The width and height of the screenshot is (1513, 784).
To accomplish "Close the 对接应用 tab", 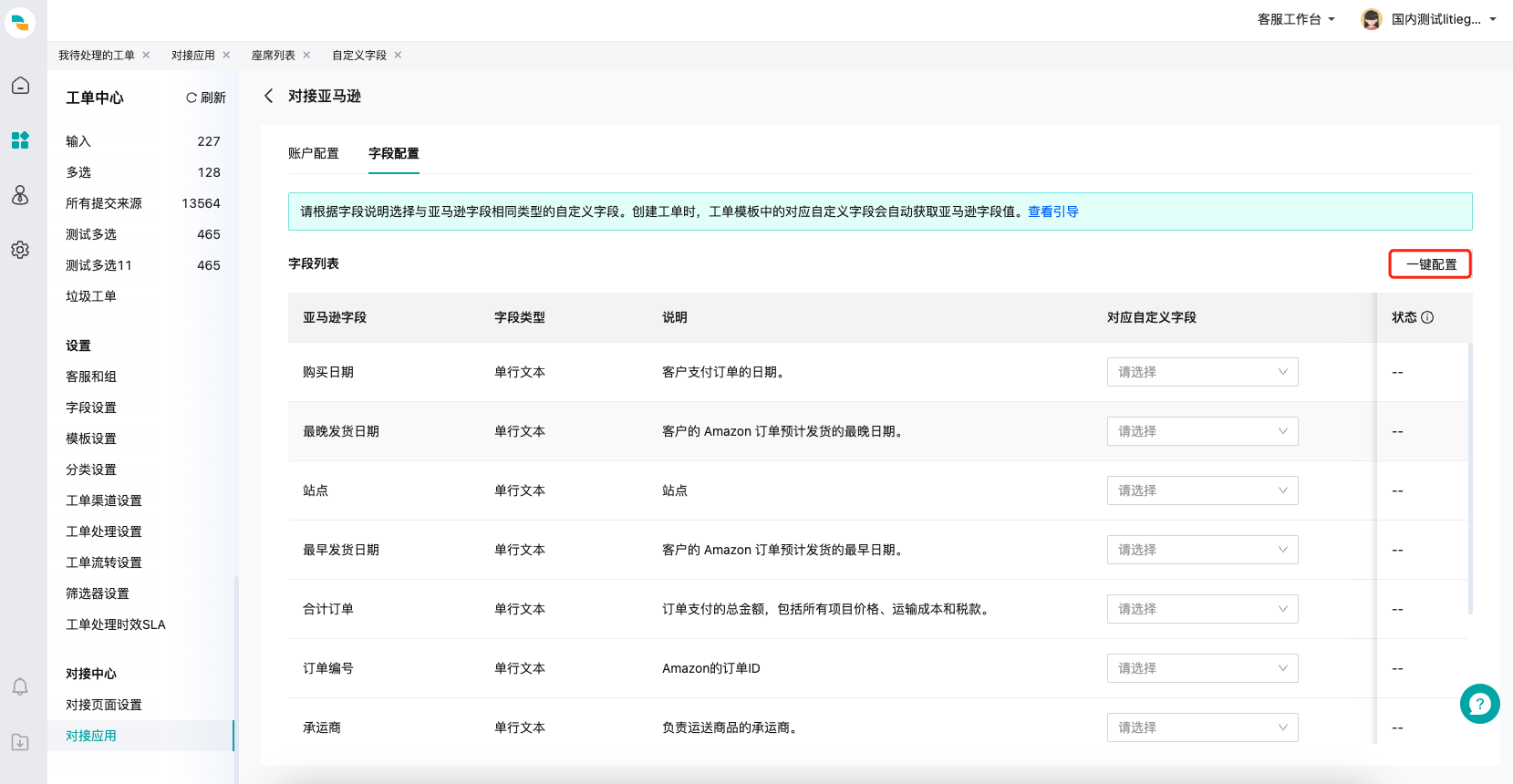I will (x=226, y=55).
